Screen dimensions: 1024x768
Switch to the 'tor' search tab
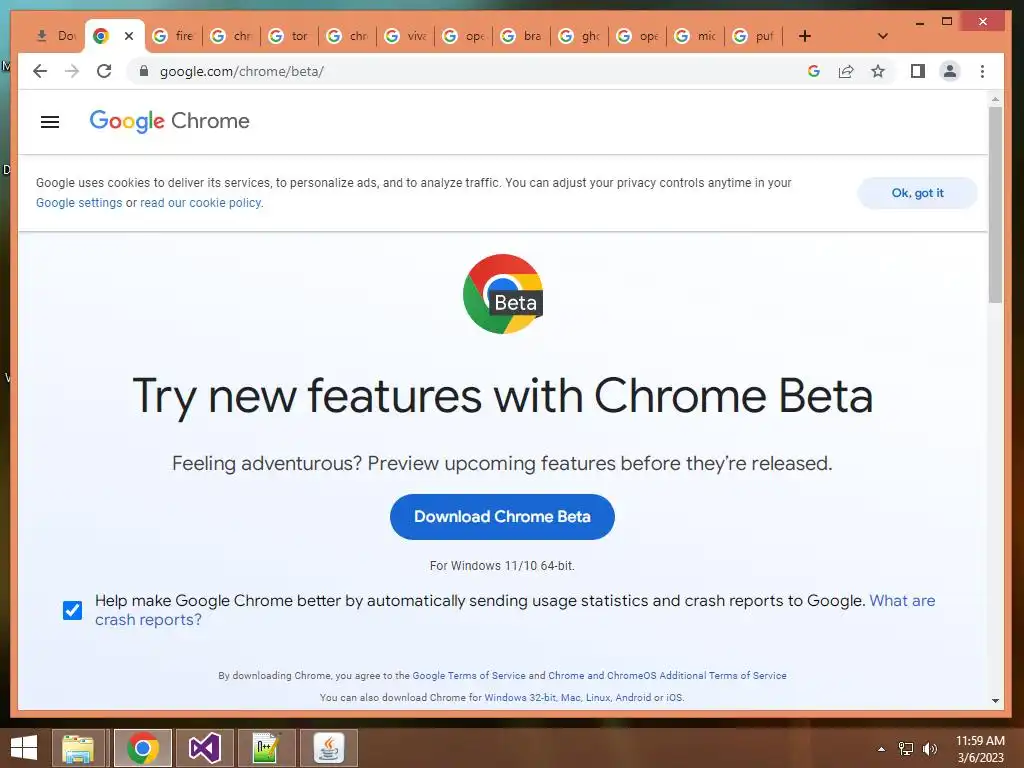[x=289, y=36]
